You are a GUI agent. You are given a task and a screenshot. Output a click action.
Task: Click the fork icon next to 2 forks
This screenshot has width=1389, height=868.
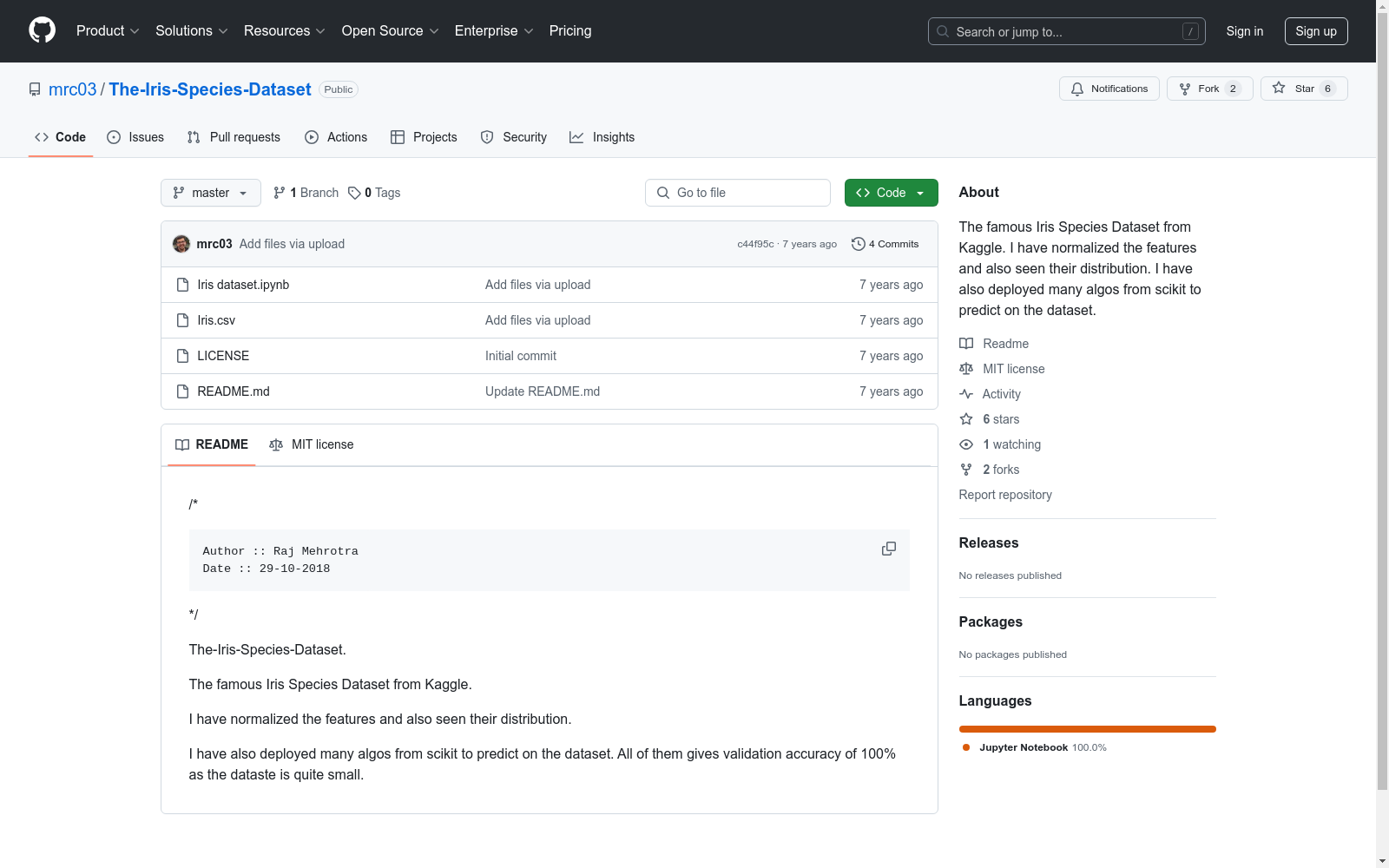[x=966, y=470]
